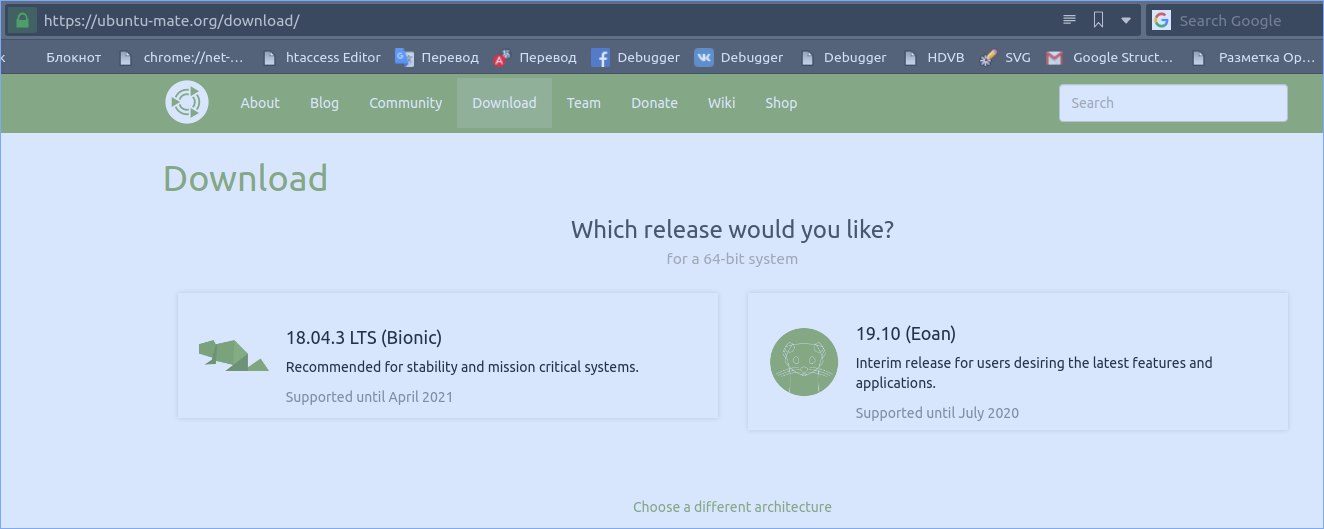Bookmark this page with the bookmark icon
Screen dimensions: 1324x529
pyautogui.click(x=1098, y=20)
